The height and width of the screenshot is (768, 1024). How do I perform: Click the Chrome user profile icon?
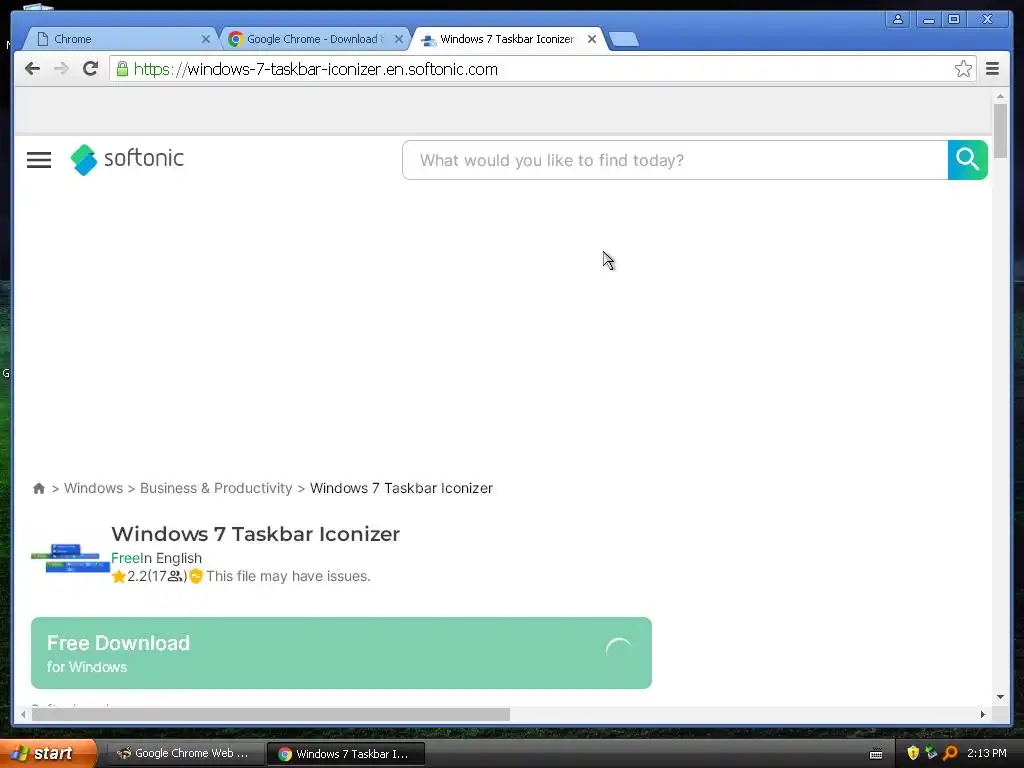point(898,19)
